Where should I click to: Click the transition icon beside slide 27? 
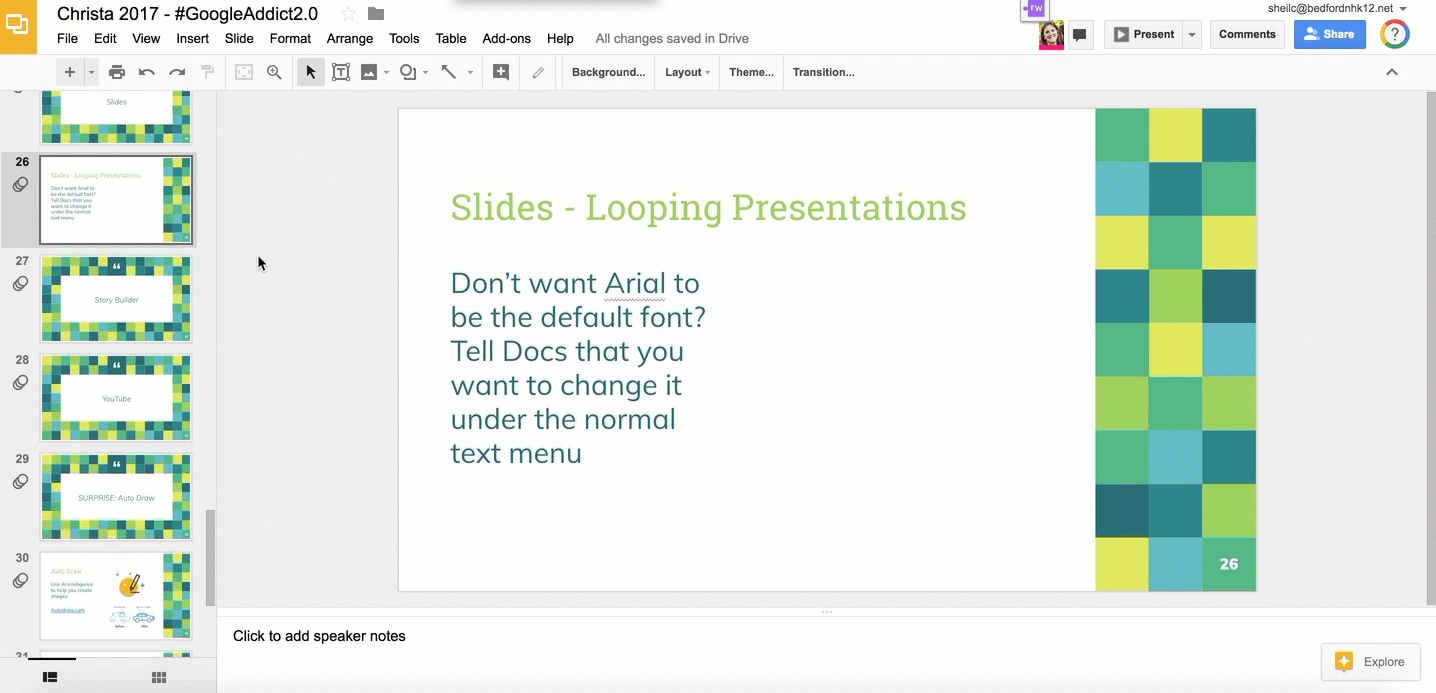point(20,284)
